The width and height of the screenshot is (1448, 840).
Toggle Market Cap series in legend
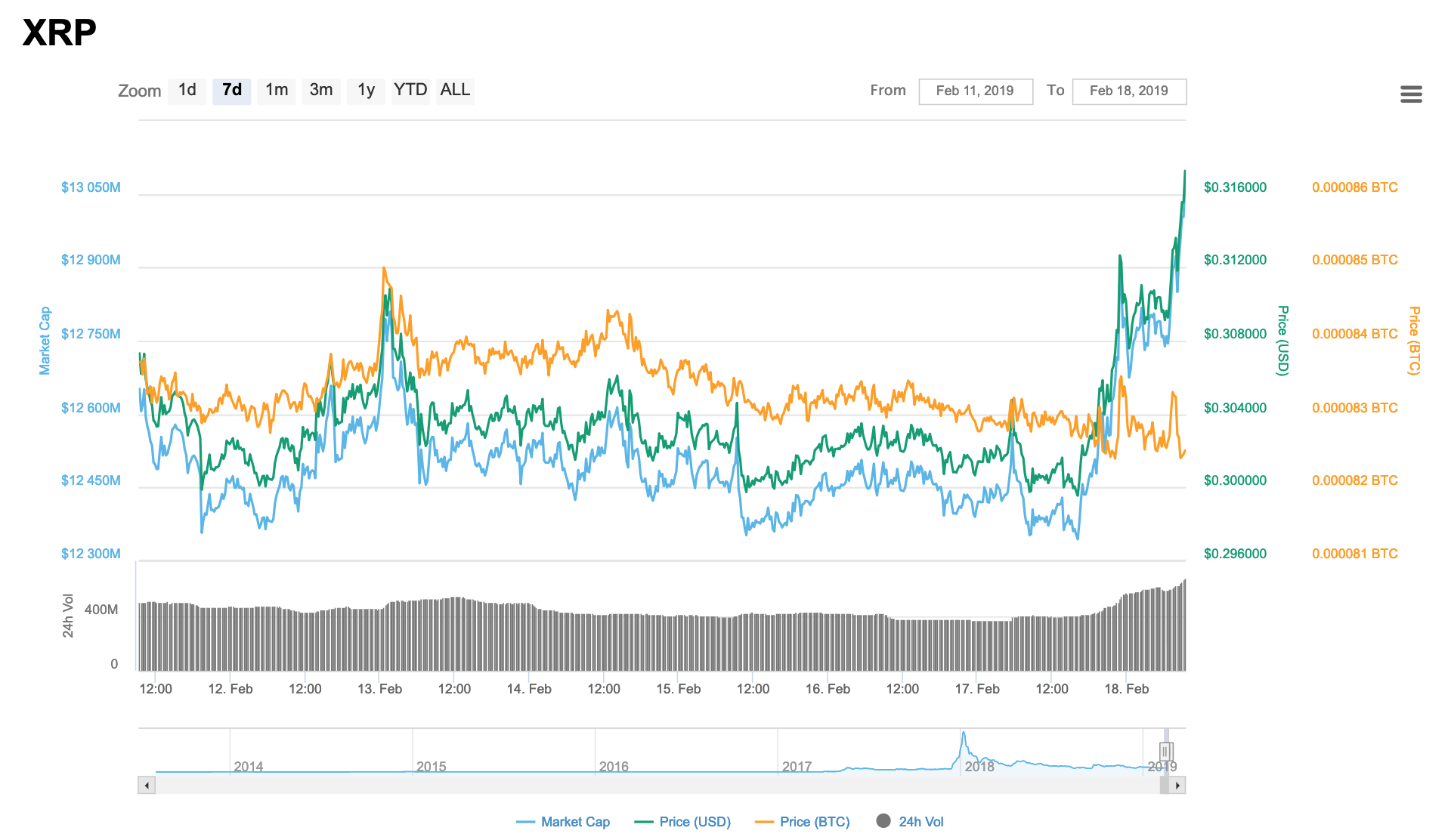coord(563,822)
